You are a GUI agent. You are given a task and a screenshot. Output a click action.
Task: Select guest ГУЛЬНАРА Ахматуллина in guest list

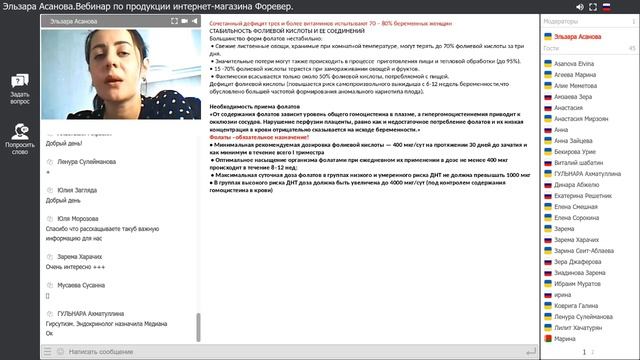click(x=587, y=174)
